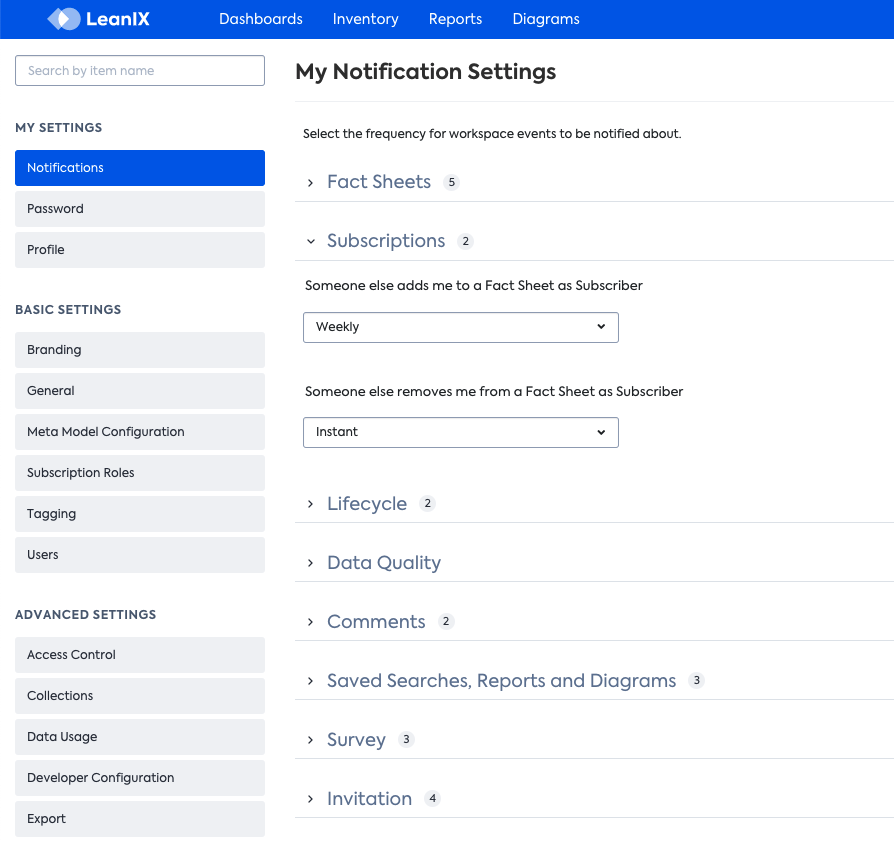Open Developer Configuration settings
Image resolution: width=894 pixels, height=841 pixels.
[x=140, y=778]
